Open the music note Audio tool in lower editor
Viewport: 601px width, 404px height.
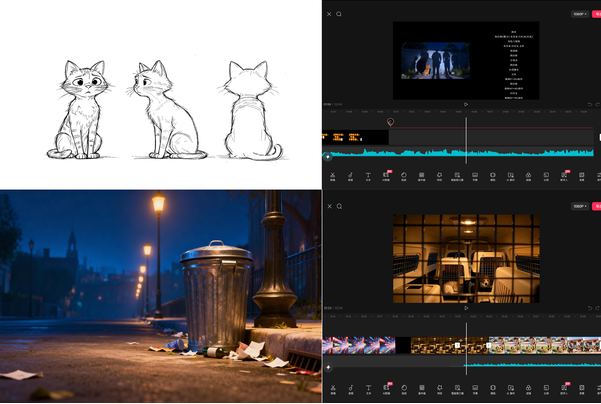point(351,387)
